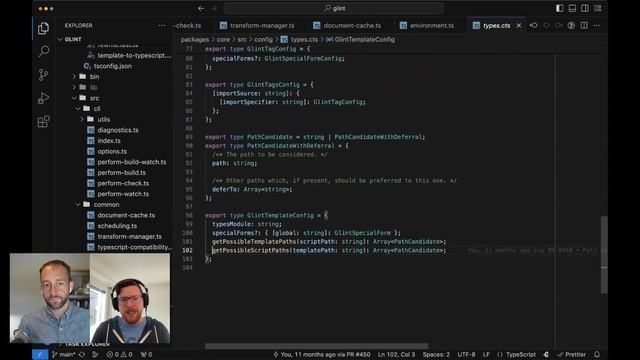
Task: Go forward with the navigation arrow
Action: pyautogui.click(x=214, y=8)
